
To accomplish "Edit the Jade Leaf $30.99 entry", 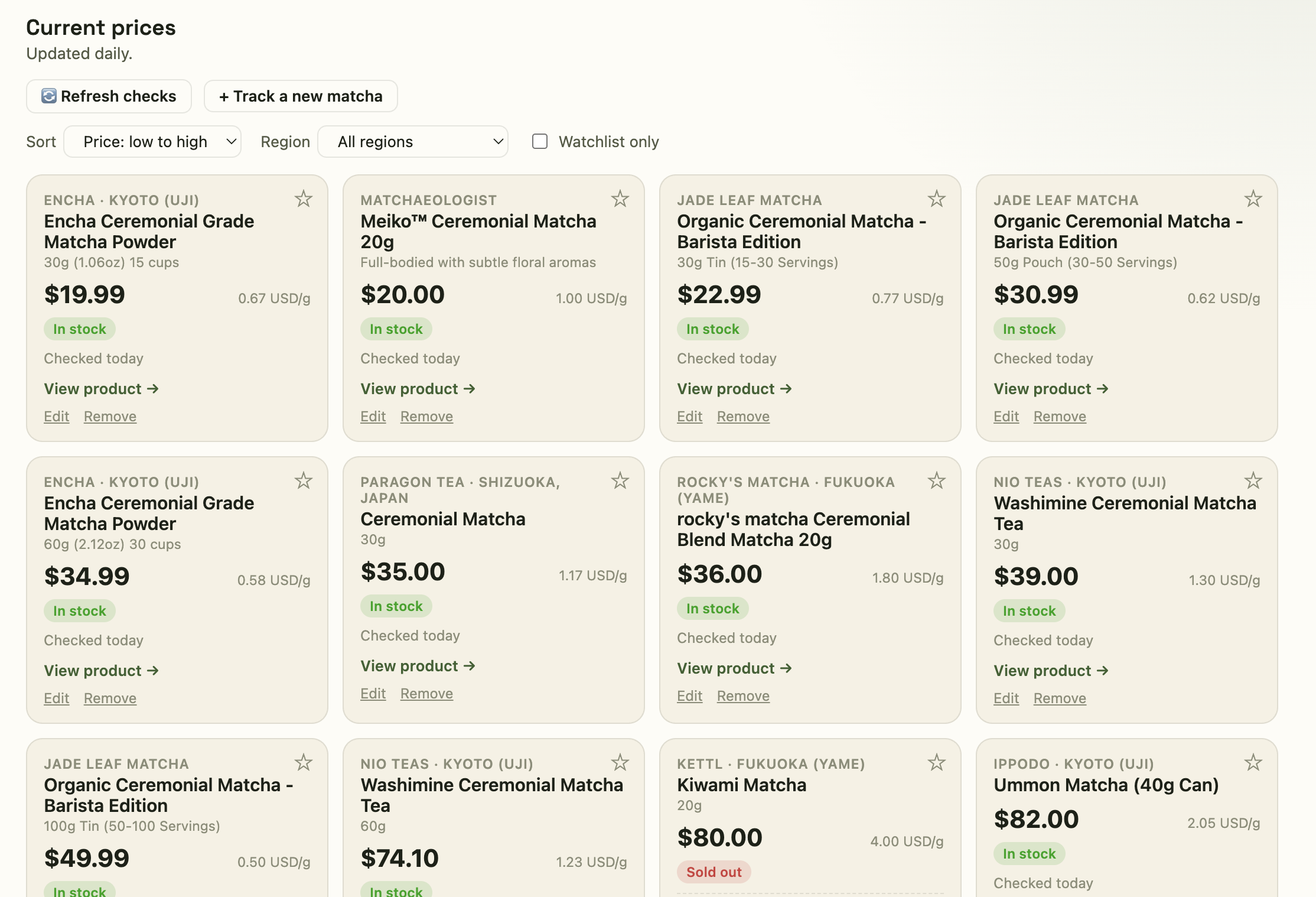I will pos(1006,417).
